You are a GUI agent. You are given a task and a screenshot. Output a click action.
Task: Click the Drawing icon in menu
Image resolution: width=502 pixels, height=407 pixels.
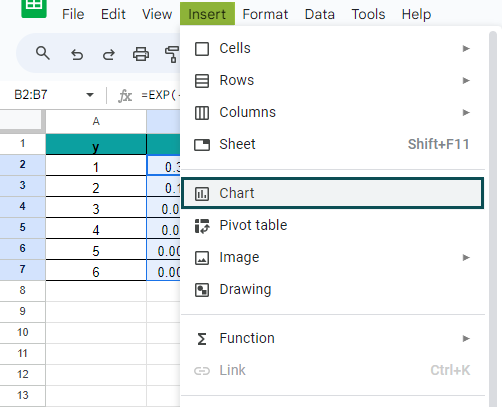click(x=202, y=290)
